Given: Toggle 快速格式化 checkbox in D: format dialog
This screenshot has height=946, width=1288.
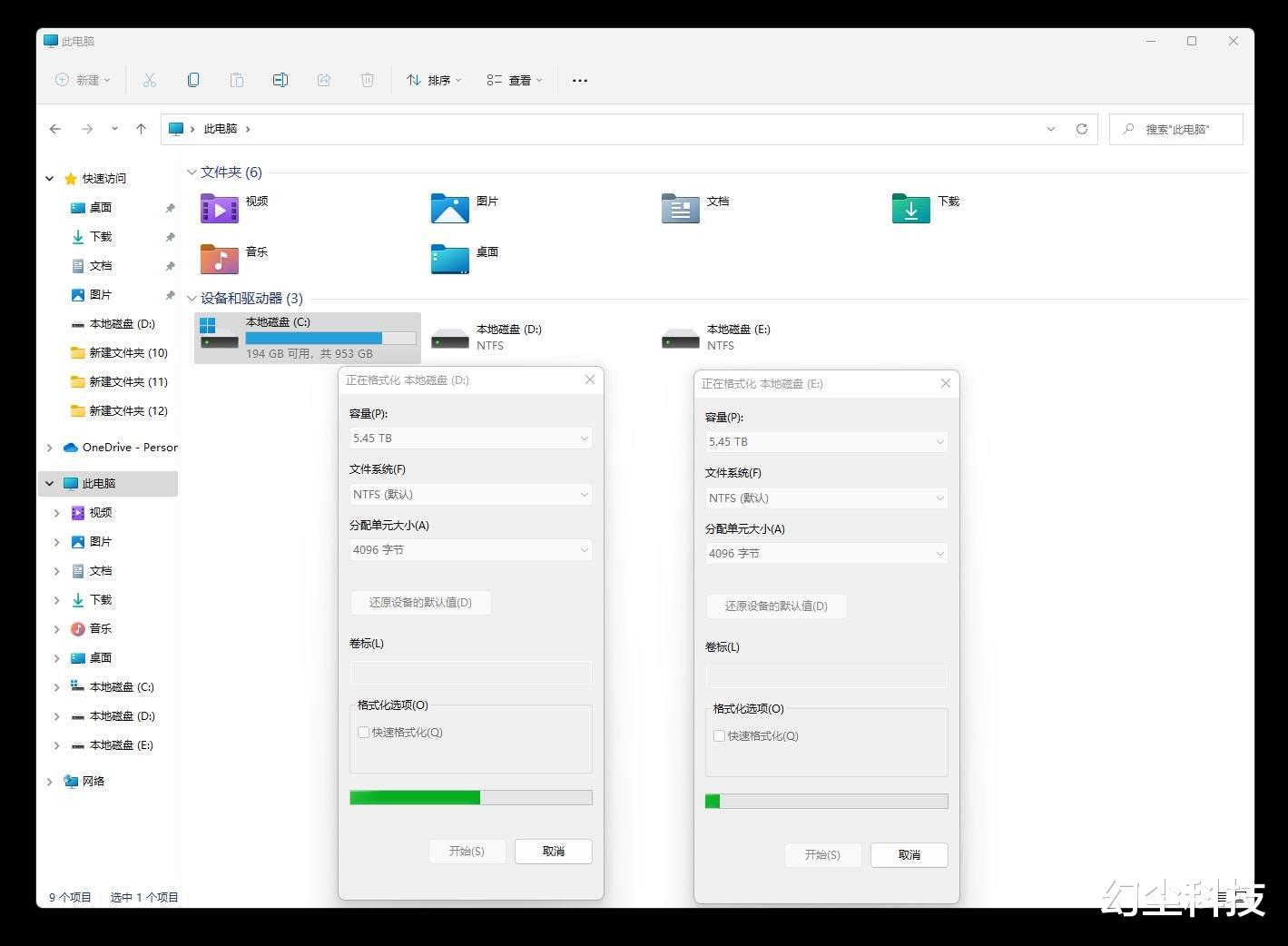Looking at the screenshot, I should pyautogui.click(x=363, y=733).
